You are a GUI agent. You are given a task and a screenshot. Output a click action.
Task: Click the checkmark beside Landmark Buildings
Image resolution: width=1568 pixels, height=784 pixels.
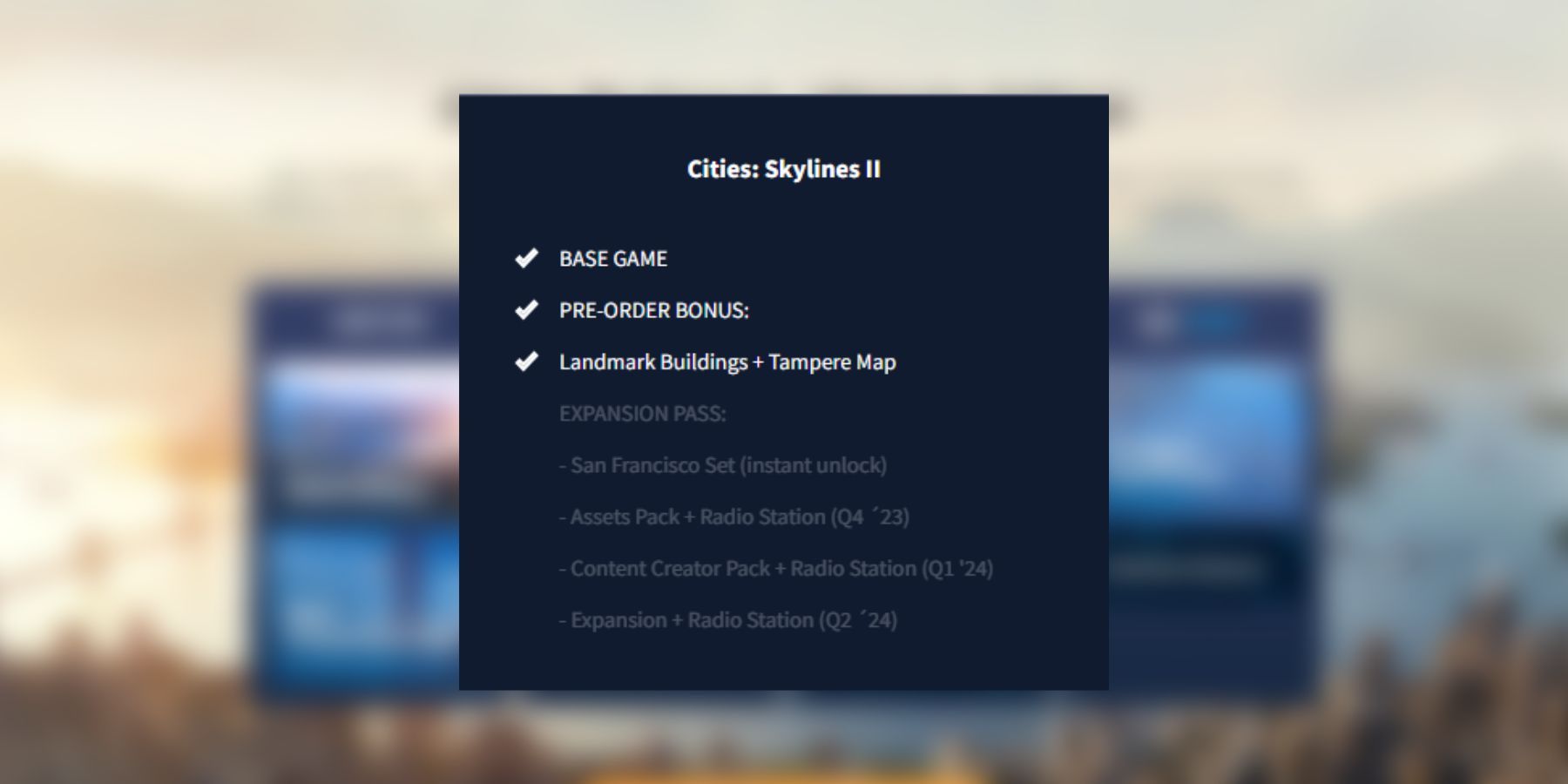526,362
